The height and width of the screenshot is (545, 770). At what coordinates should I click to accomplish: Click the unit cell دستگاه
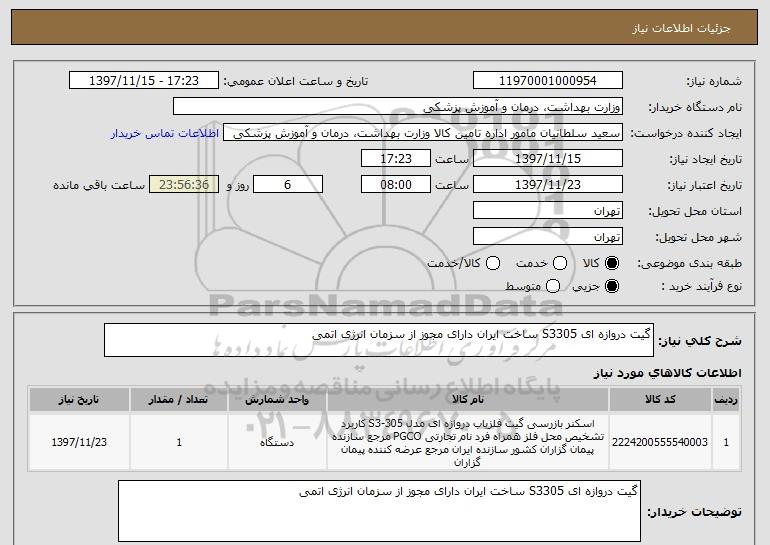(x=277, y=442)
